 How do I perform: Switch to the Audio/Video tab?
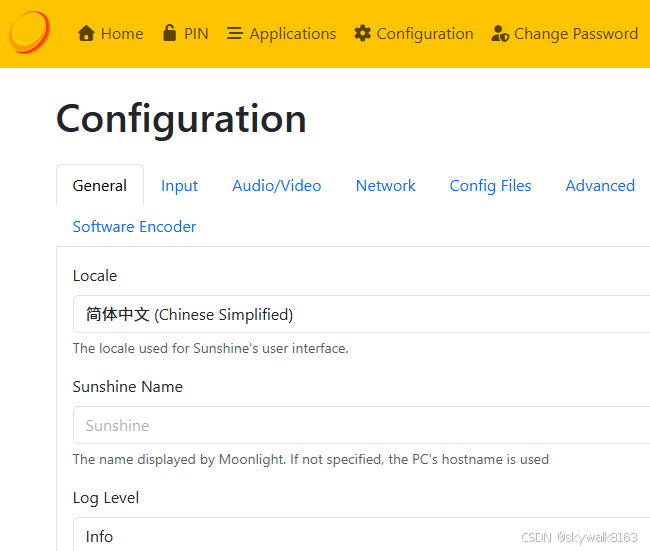[276, 185]
